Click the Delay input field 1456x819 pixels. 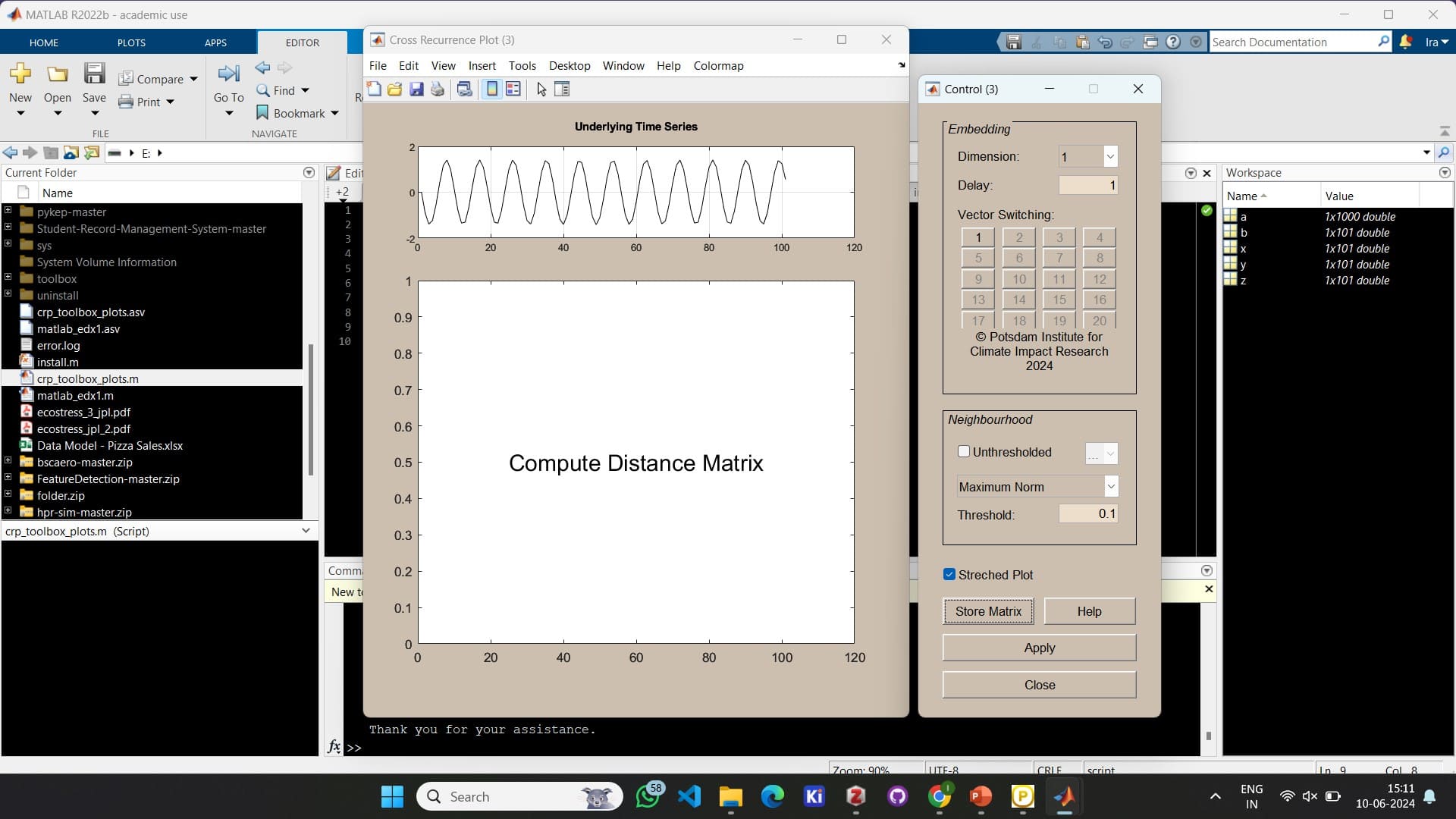point(1088,185)
